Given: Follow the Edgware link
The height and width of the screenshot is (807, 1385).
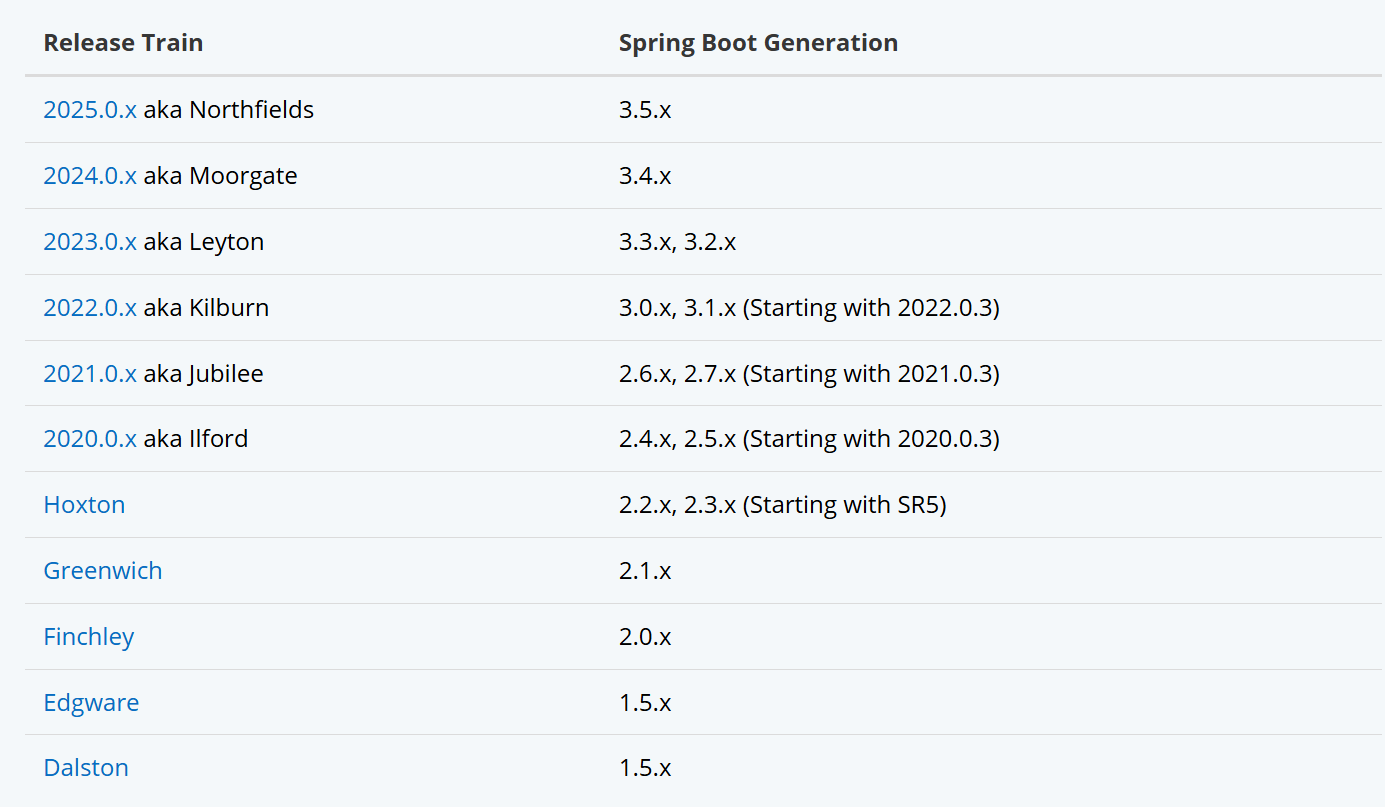Looking at the screenshot, I should pos(91,703).
